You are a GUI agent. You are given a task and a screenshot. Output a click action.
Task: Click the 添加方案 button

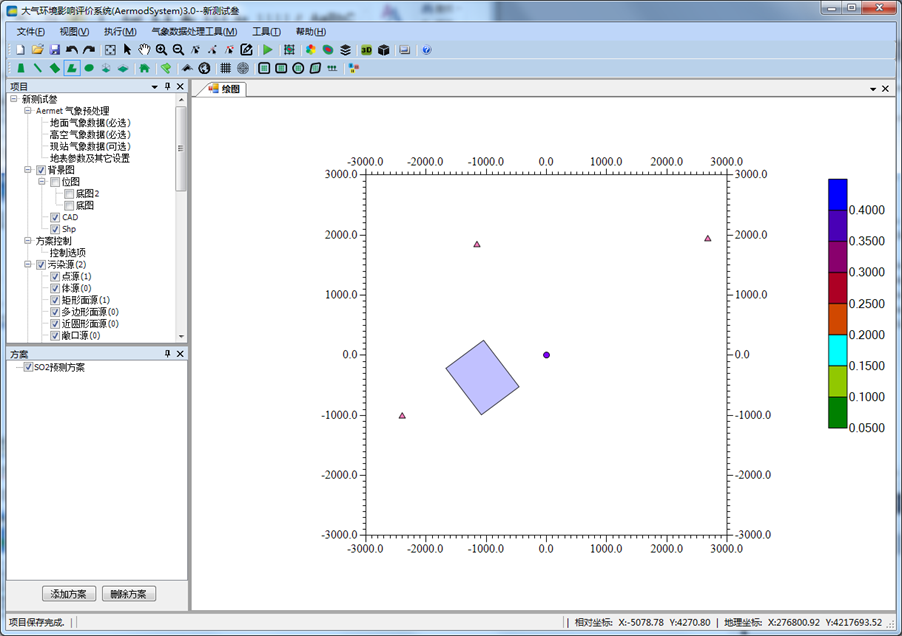[x=69, y=594]
